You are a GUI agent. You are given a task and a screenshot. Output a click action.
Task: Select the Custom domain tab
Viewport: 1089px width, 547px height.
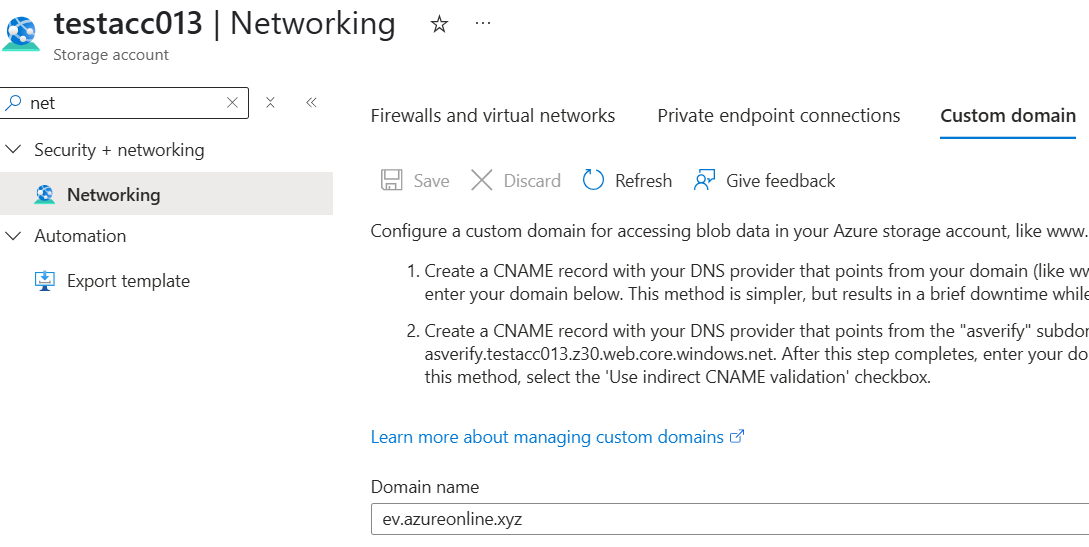(x=1008, y=115)
